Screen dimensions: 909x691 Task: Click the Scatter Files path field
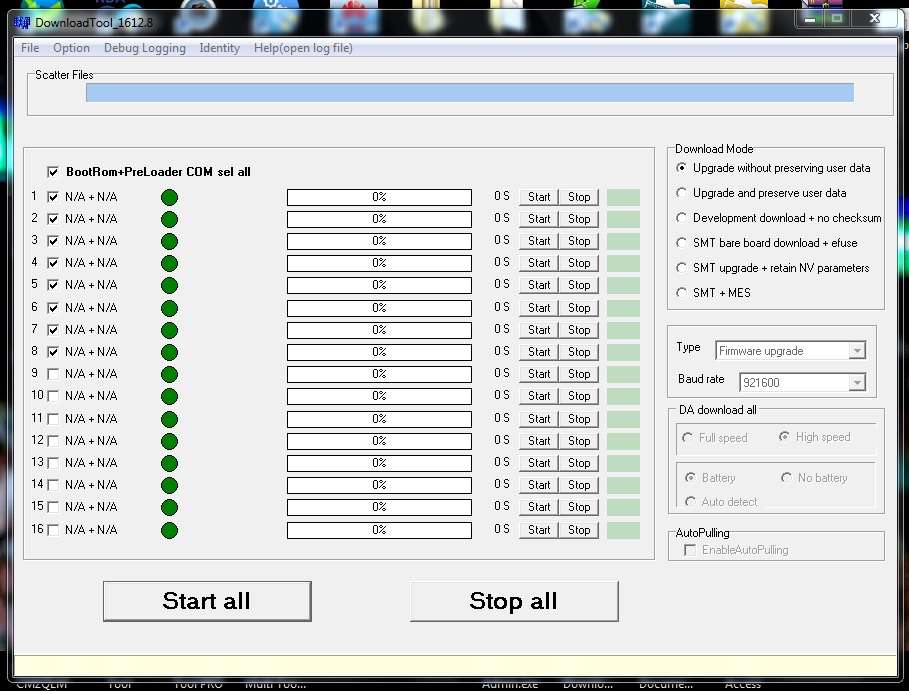pos(470,92)
